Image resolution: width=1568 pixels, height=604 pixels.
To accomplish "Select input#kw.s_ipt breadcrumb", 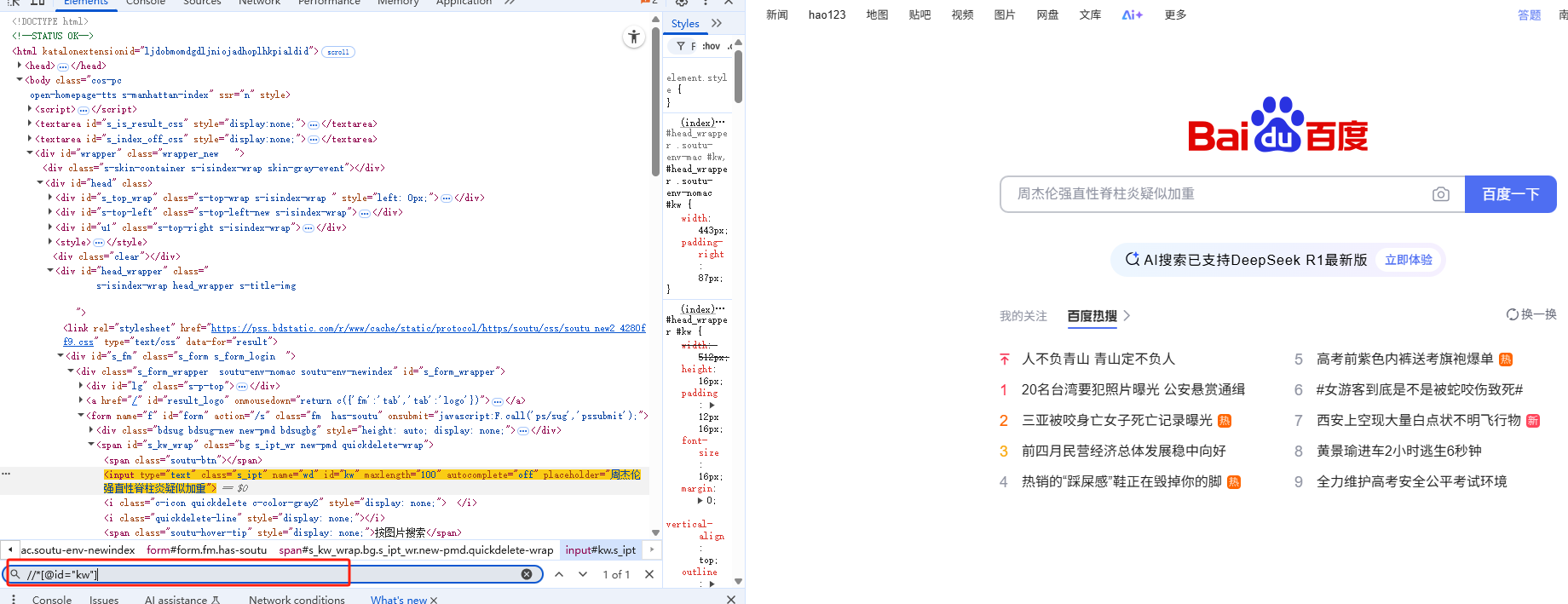I will tap(601, 550).
